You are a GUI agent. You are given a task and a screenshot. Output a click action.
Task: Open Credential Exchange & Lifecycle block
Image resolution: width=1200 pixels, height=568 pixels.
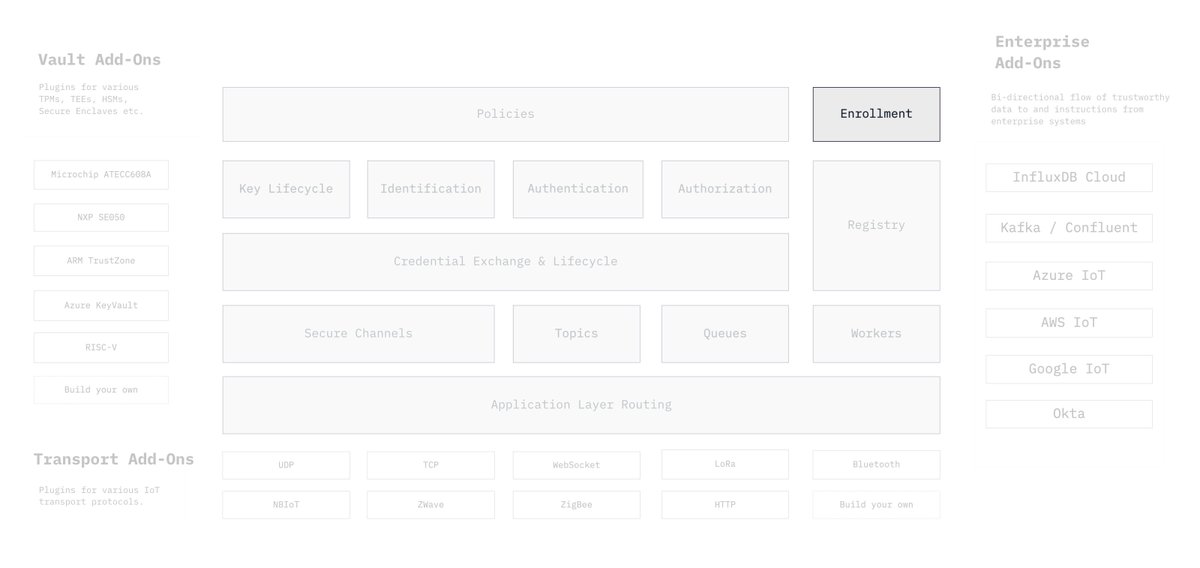pos(505,262)
